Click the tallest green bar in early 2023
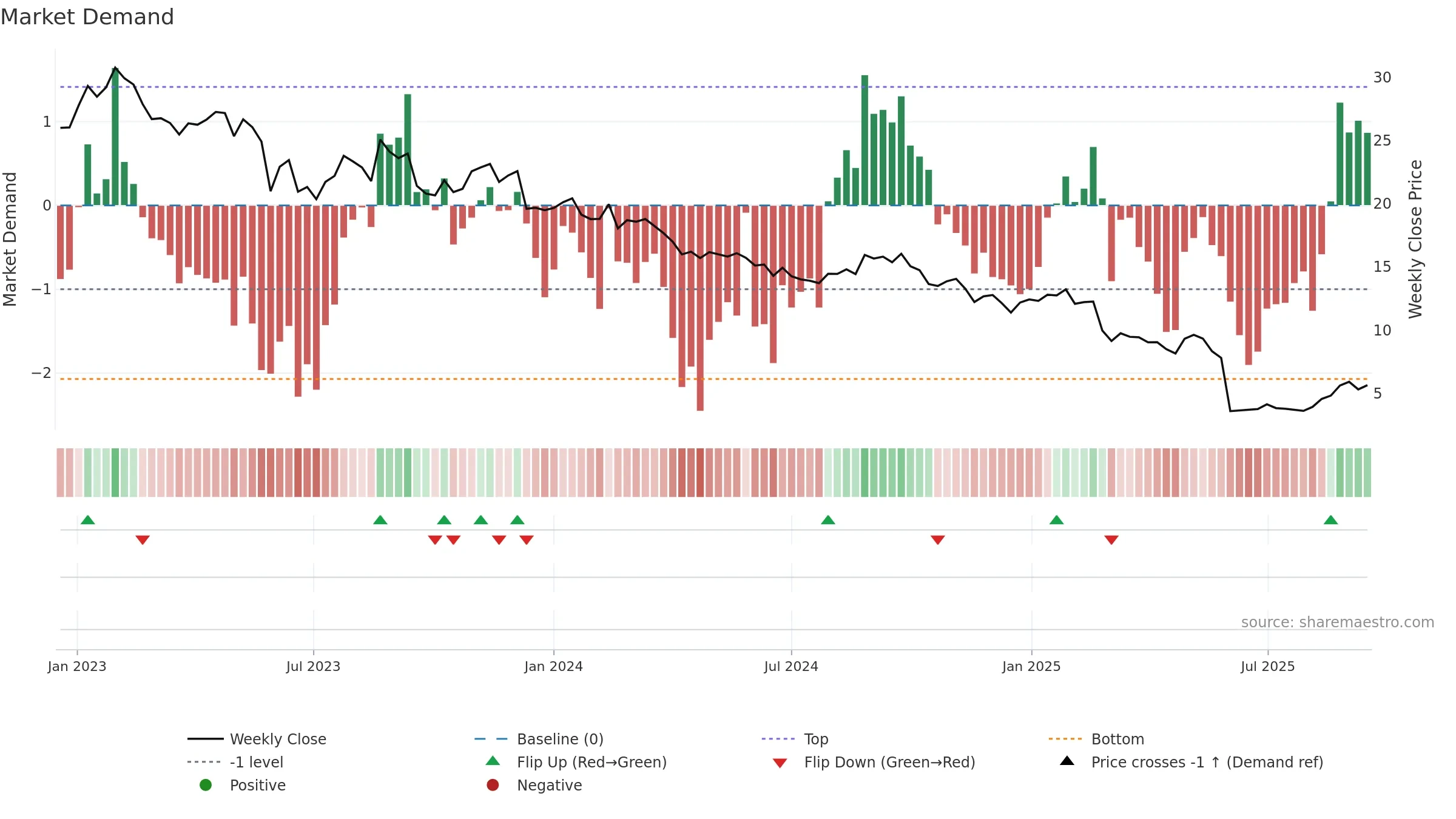This screenshot has width=1456, height=819. pos(115,136)
